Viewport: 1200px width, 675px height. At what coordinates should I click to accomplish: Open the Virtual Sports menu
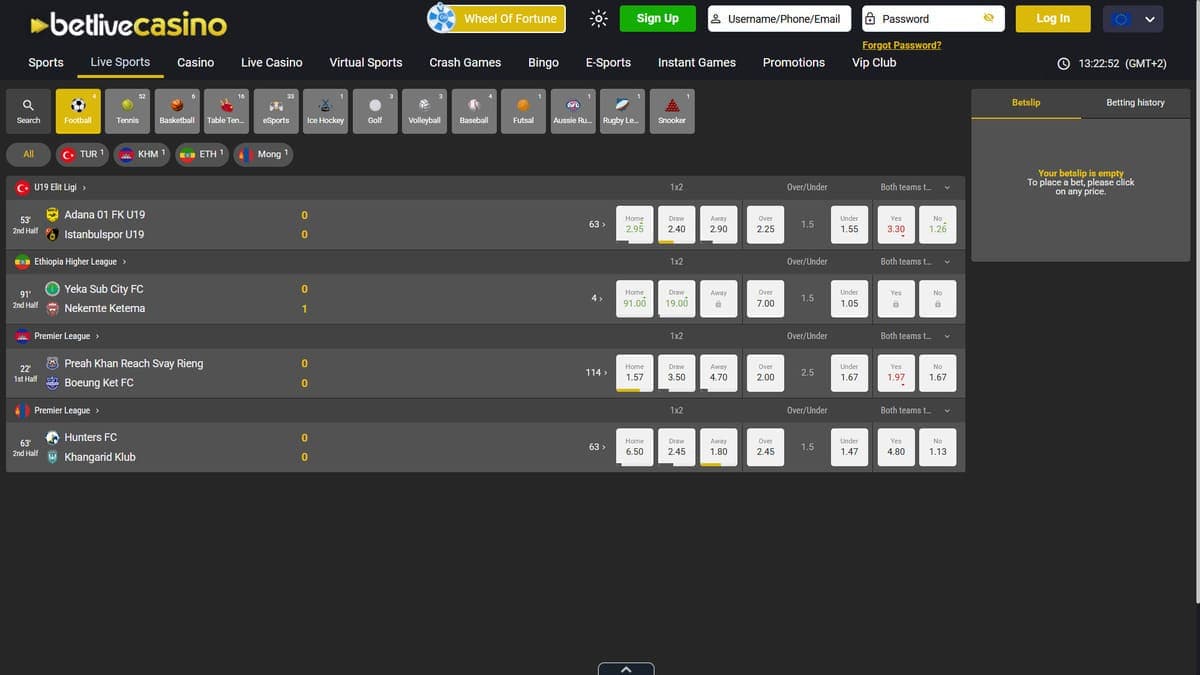pos(366,62)
